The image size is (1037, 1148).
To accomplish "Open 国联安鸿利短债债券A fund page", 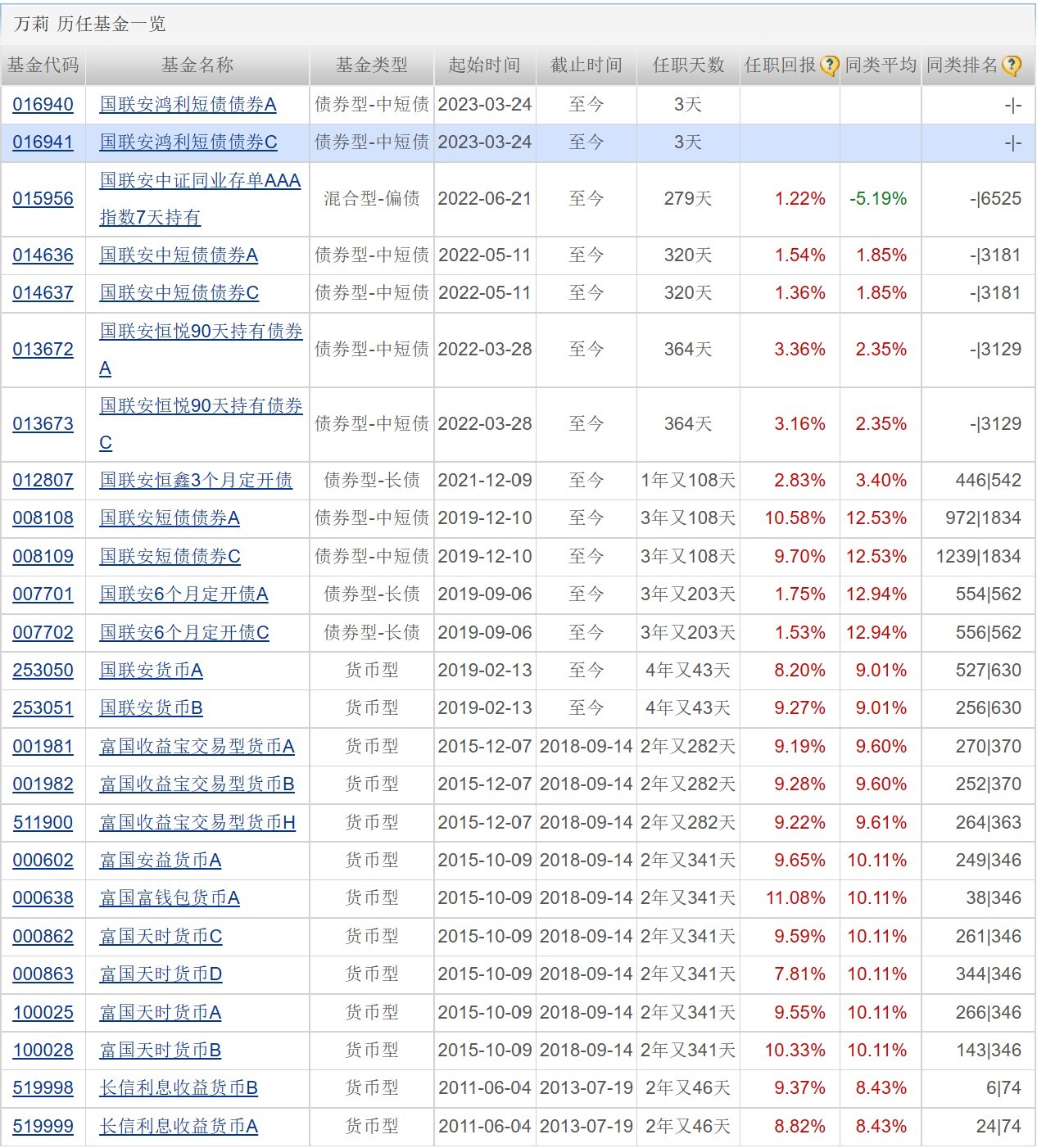I will (188, 105).
